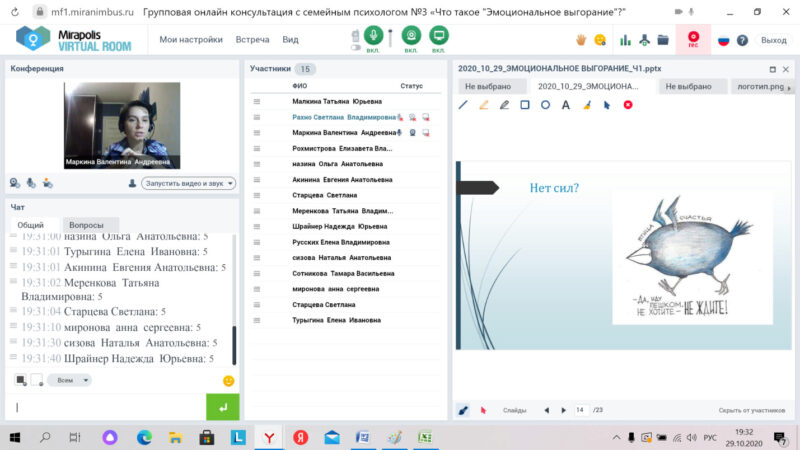The width and height of the screenshot is (800, 450).
Task: Select the rectangle shape tool
Action: tap(524, 105)
